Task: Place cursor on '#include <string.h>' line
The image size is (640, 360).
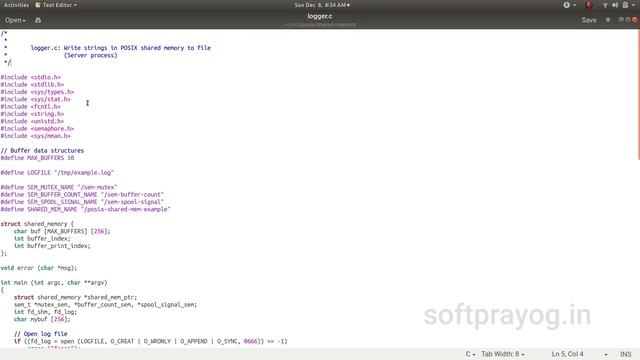Action: (x=32, y=114)
